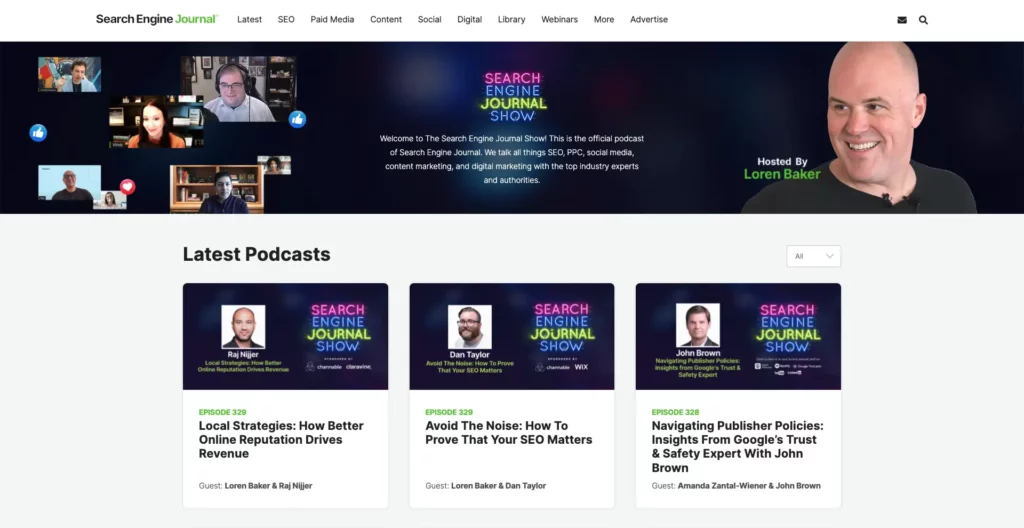
Task: Click the podcast welcome description text
Action: pyautogui.click(x=512, y=159)
